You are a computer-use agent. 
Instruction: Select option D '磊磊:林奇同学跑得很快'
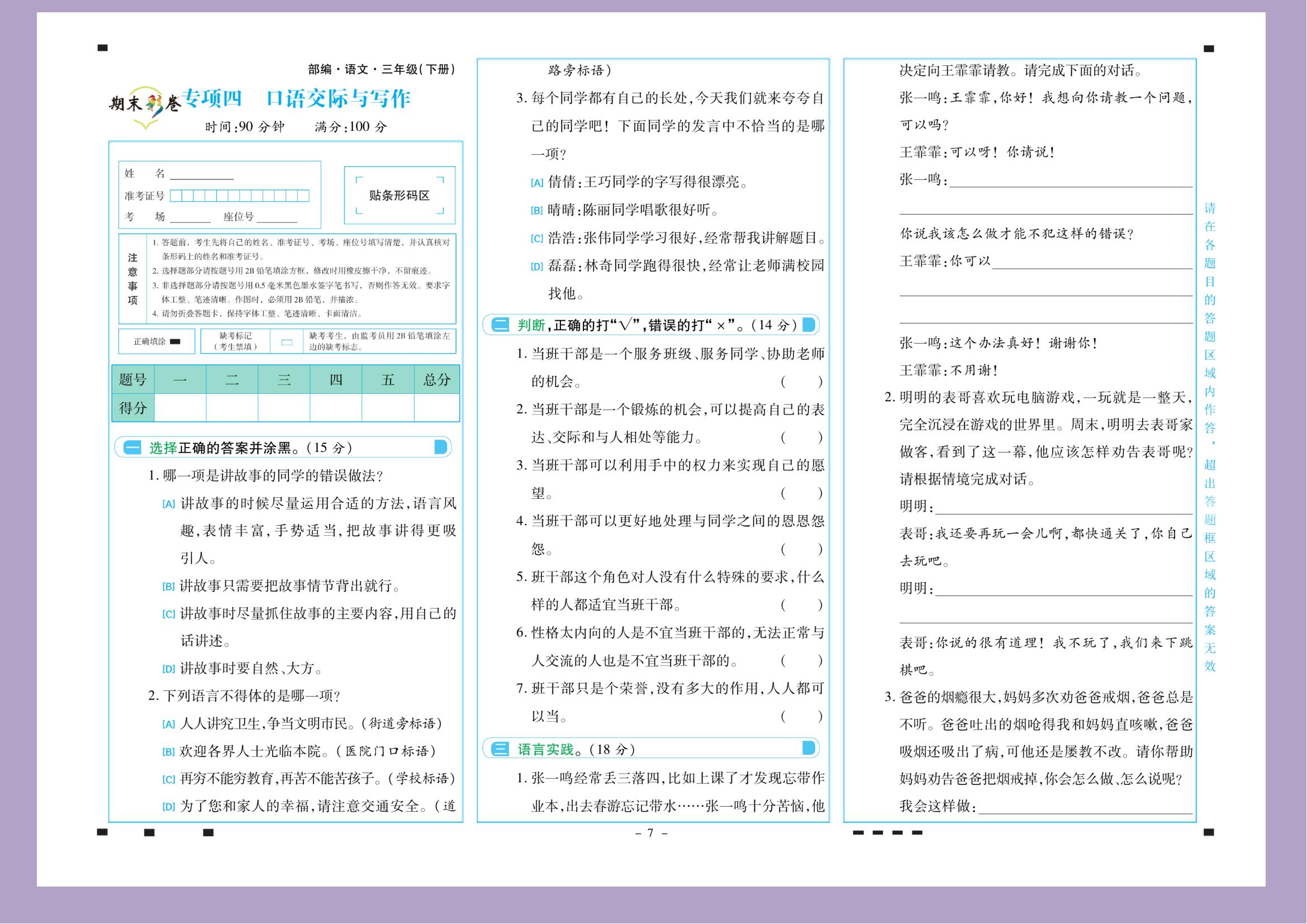click(x=536, y=266)
